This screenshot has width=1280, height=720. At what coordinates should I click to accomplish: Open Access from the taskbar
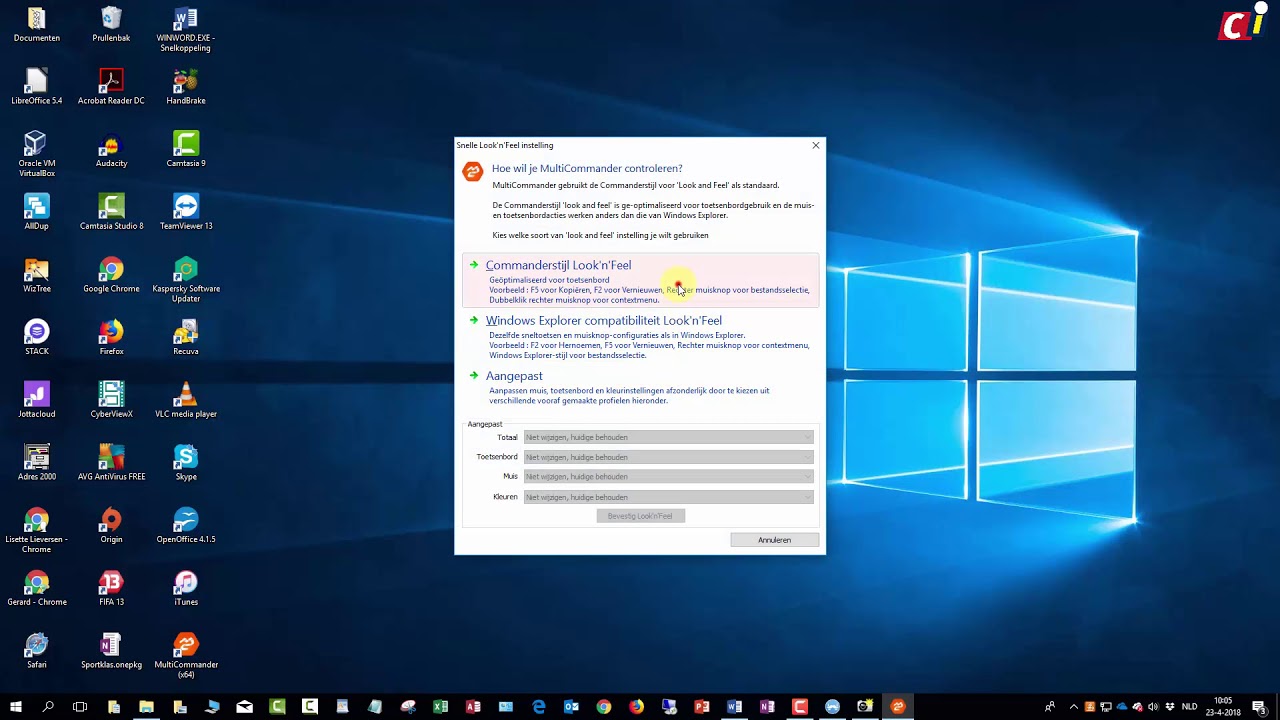(x=473, y=707)
